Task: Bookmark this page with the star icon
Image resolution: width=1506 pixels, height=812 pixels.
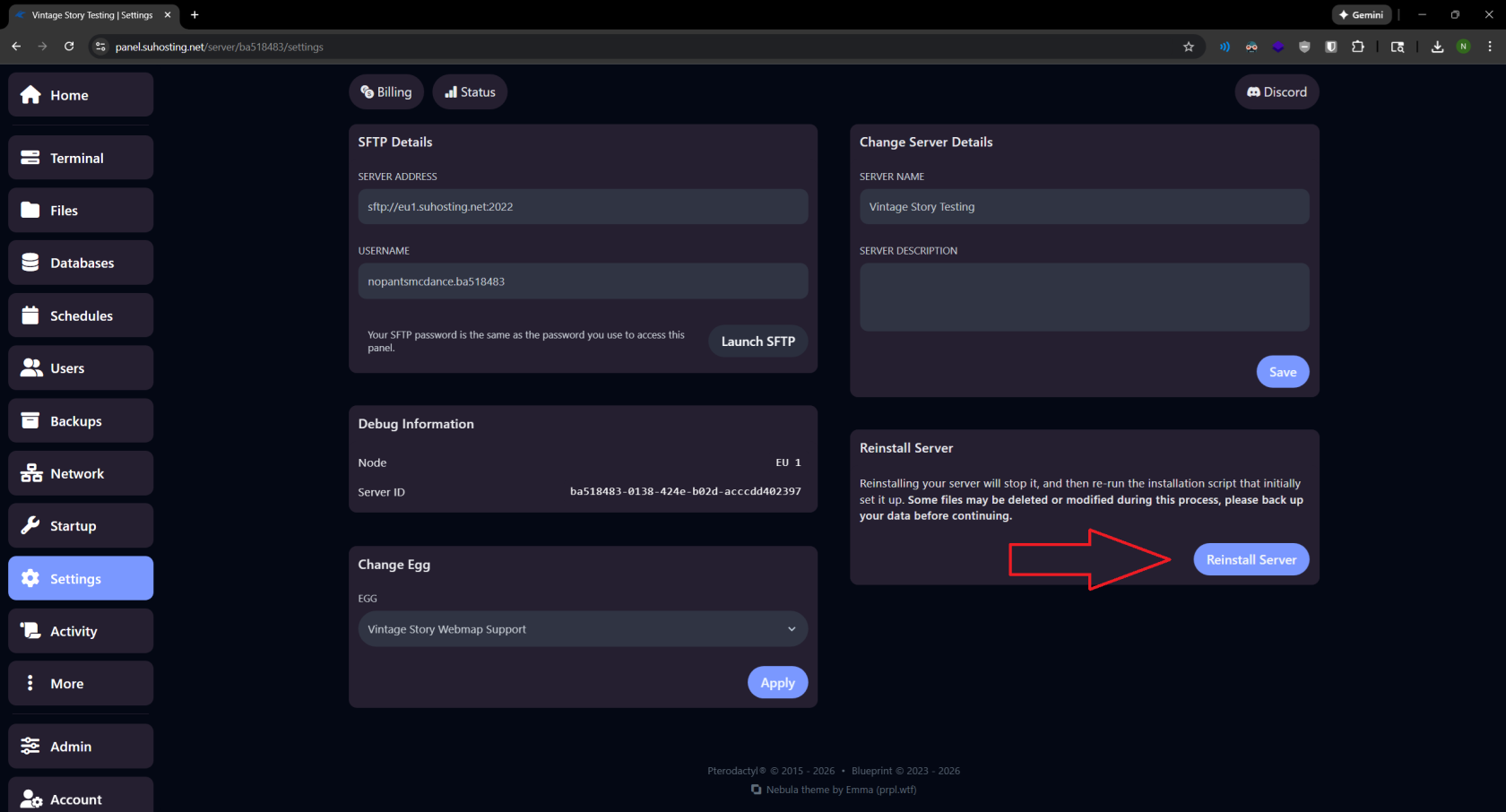Action: 1189,47
